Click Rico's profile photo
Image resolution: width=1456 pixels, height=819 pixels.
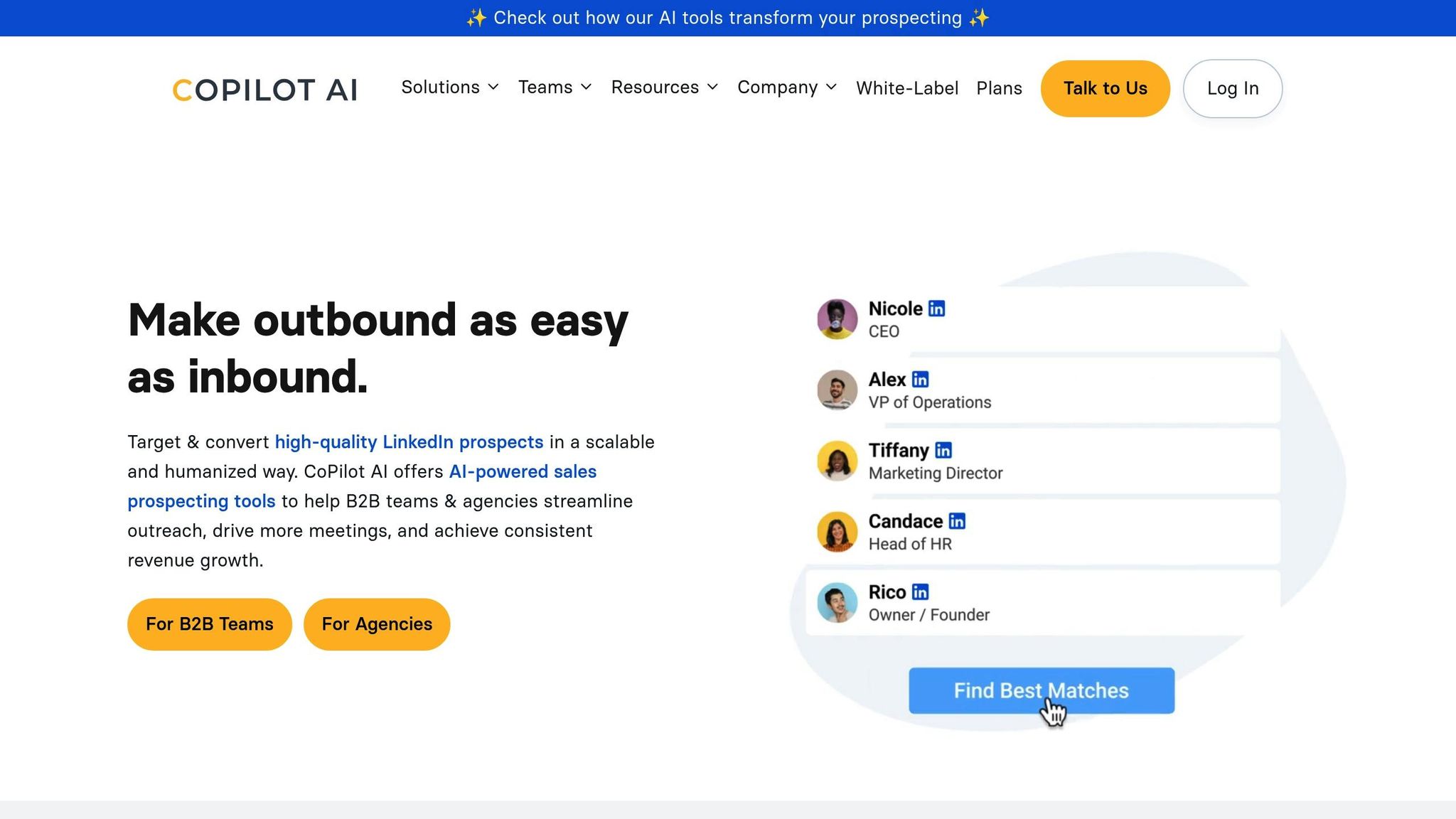(x=837, y=603)
